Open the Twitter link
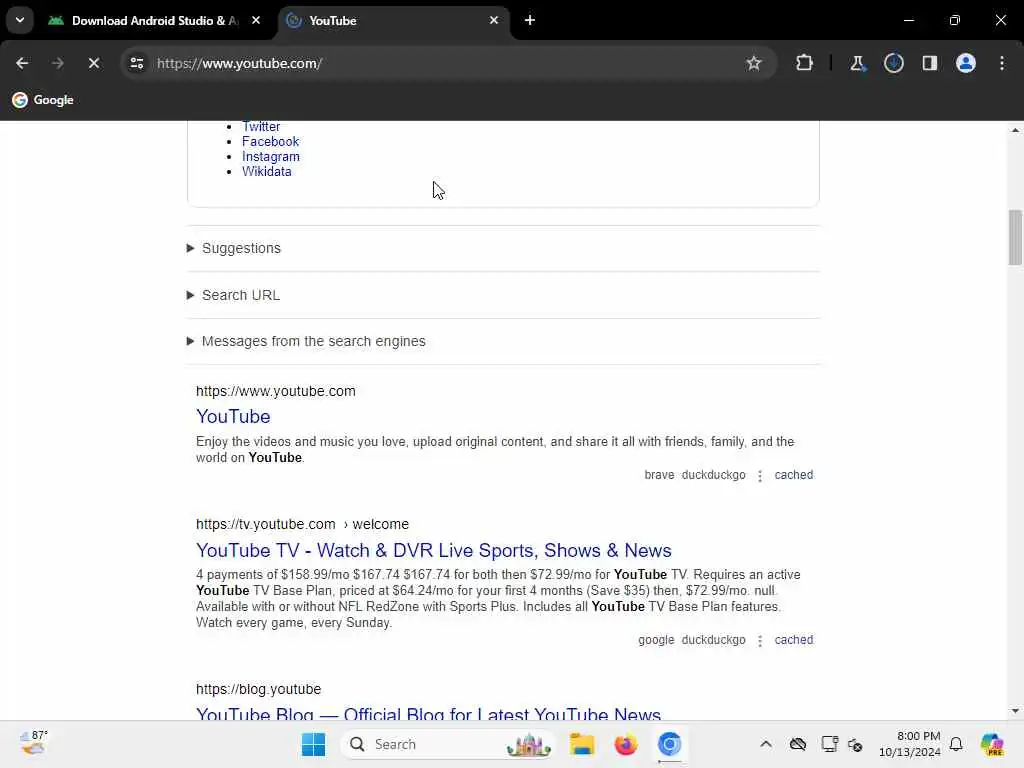The height and width of the screenshot is (768, 1024). pyautogui.click(x=261, y=127)
